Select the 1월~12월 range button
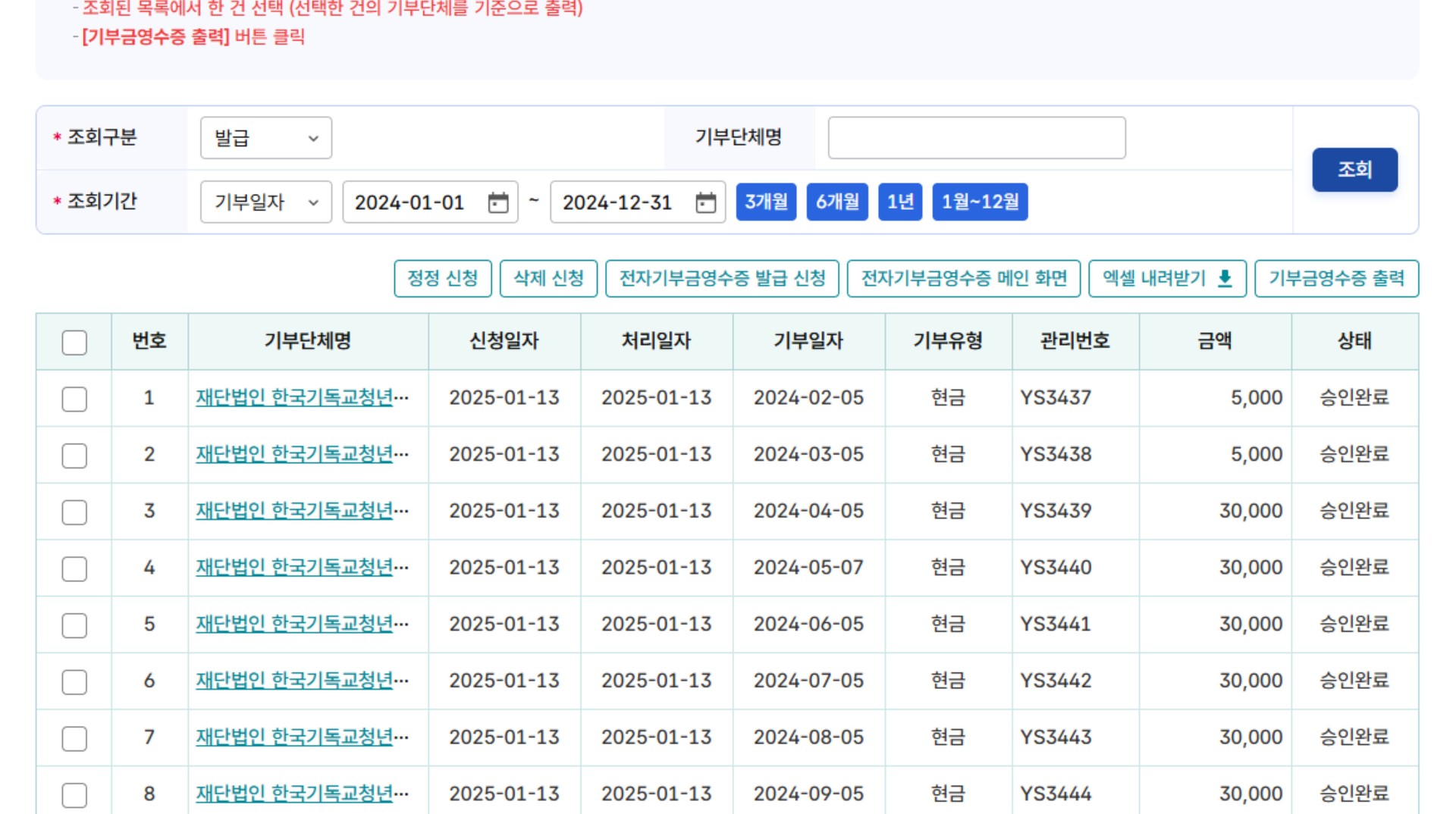Image resolution: width=1456 pixels, height=814 pixels. click(980, 202)
